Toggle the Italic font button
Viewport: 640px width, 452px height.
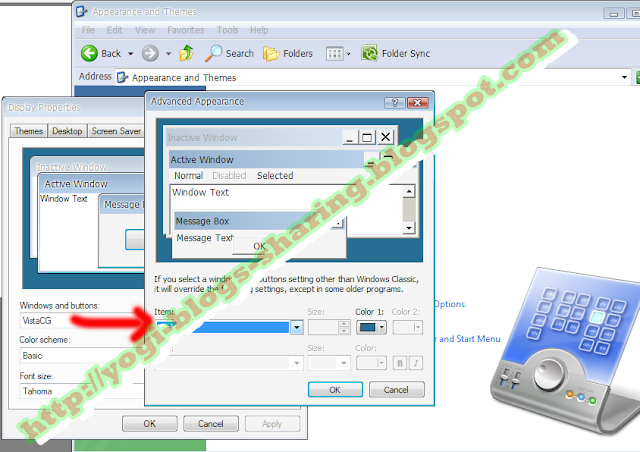coord(416,363)
